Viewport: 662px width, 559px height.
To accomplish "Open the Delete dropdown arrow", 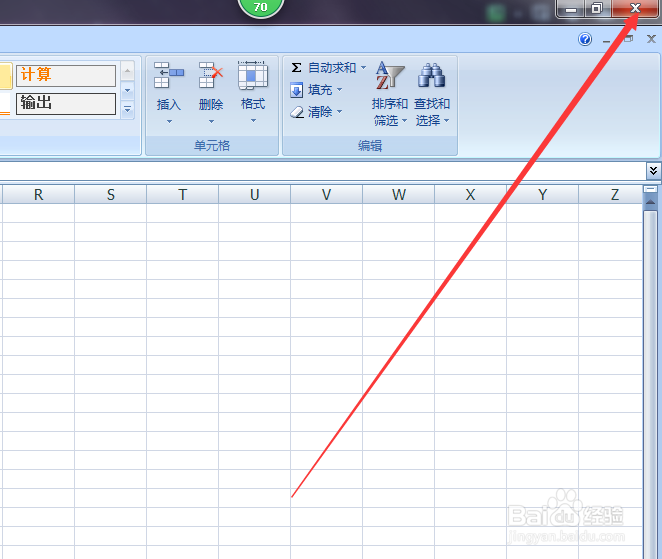I will pyautogui.click(x=211, y=122).
